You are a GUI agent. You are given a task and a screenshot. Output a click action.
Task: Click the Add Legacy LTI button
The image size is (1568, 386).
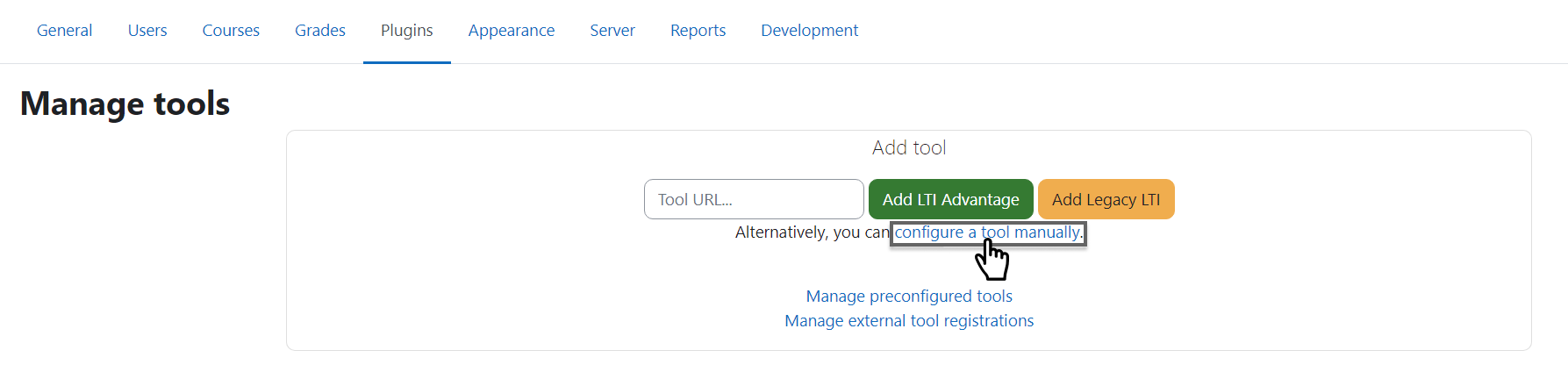pyautogui.click(x=1106, y=199)
